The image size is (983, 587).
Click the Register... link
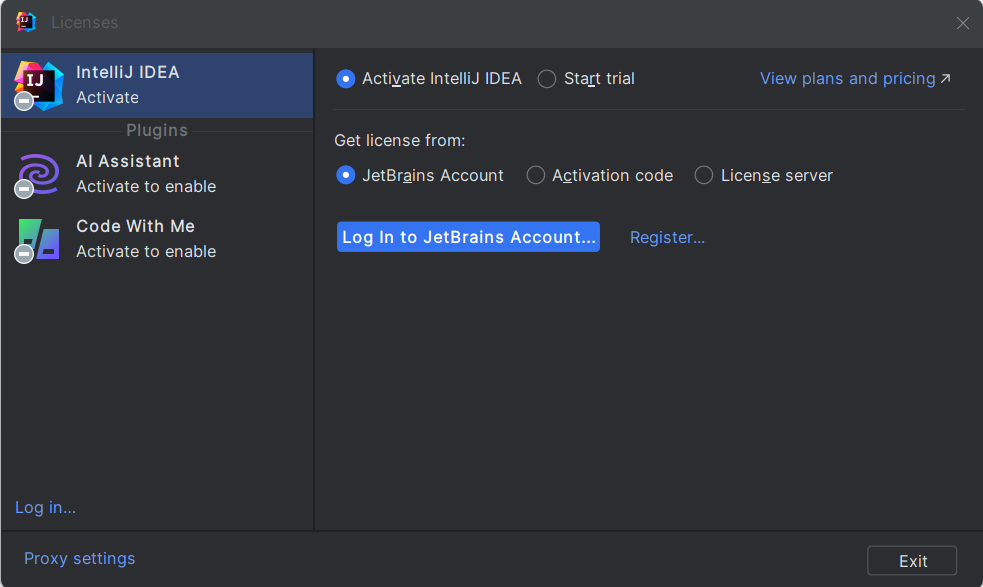[667, 237]
